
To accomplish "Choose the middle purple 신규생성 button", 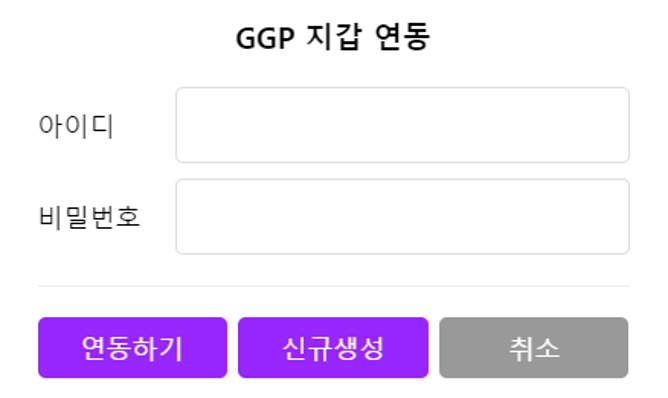I will point(333,348).
